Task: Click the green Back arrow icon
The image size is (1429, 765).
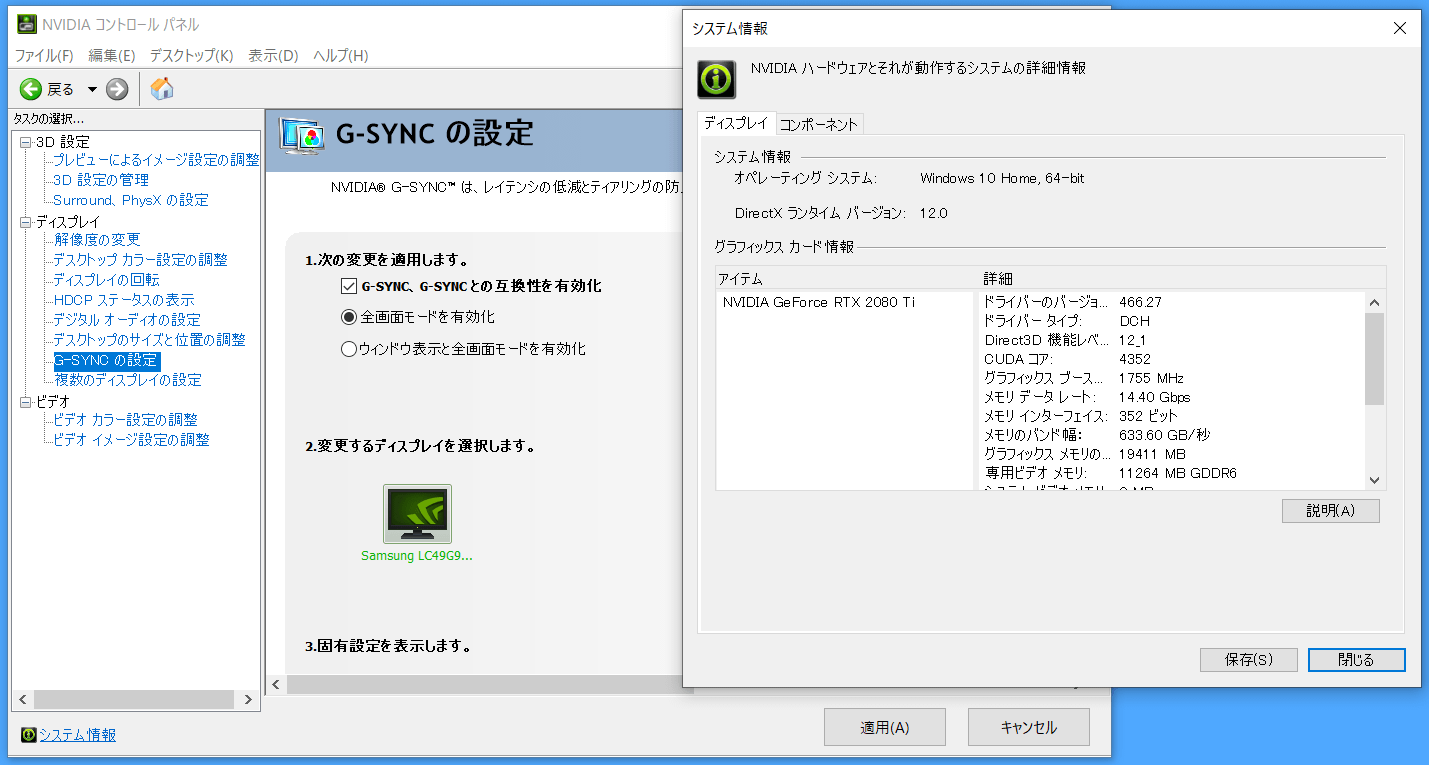Action: (30, 89)
